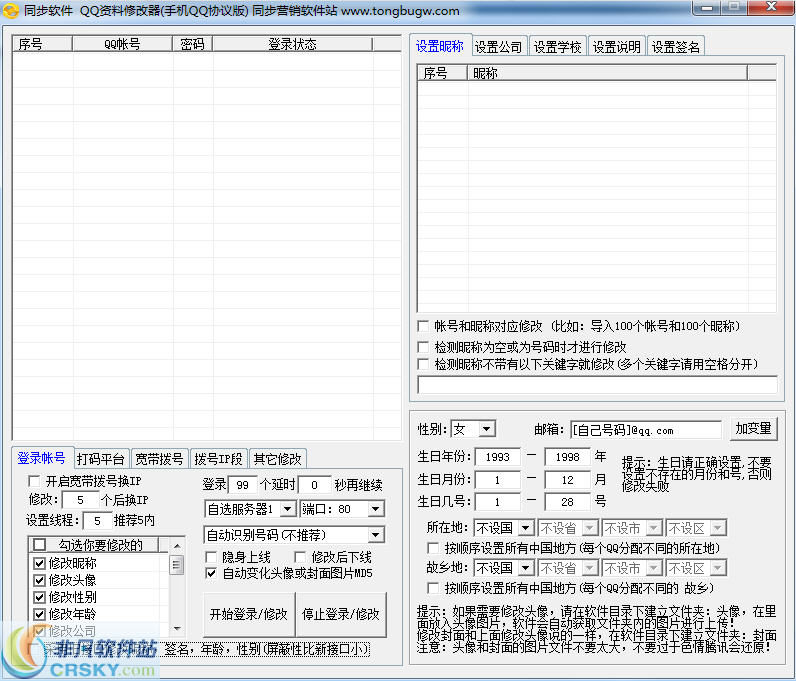Open 故乡地 district dropdown 不设区
The image size is (796, 681).
(x=718, y=568)
